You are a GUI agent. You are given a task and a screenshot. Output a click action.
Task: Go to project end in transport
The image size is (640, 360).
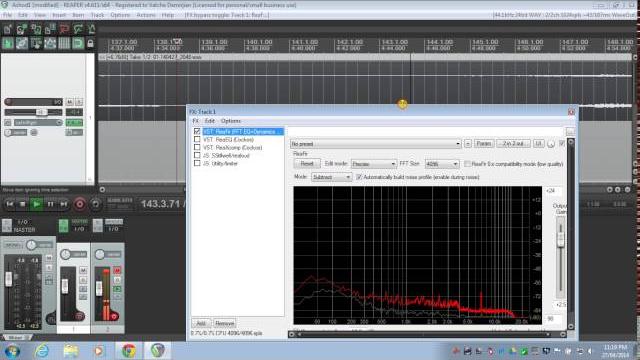(64, 204)
